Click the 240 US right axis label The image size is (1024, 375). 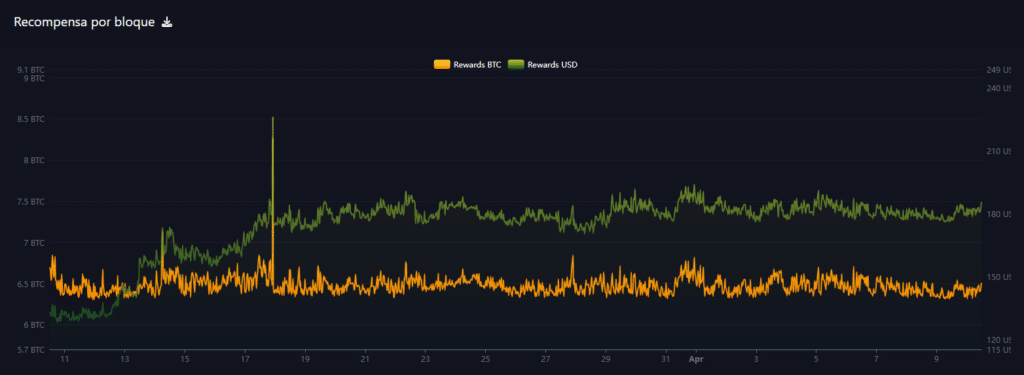1000,88
